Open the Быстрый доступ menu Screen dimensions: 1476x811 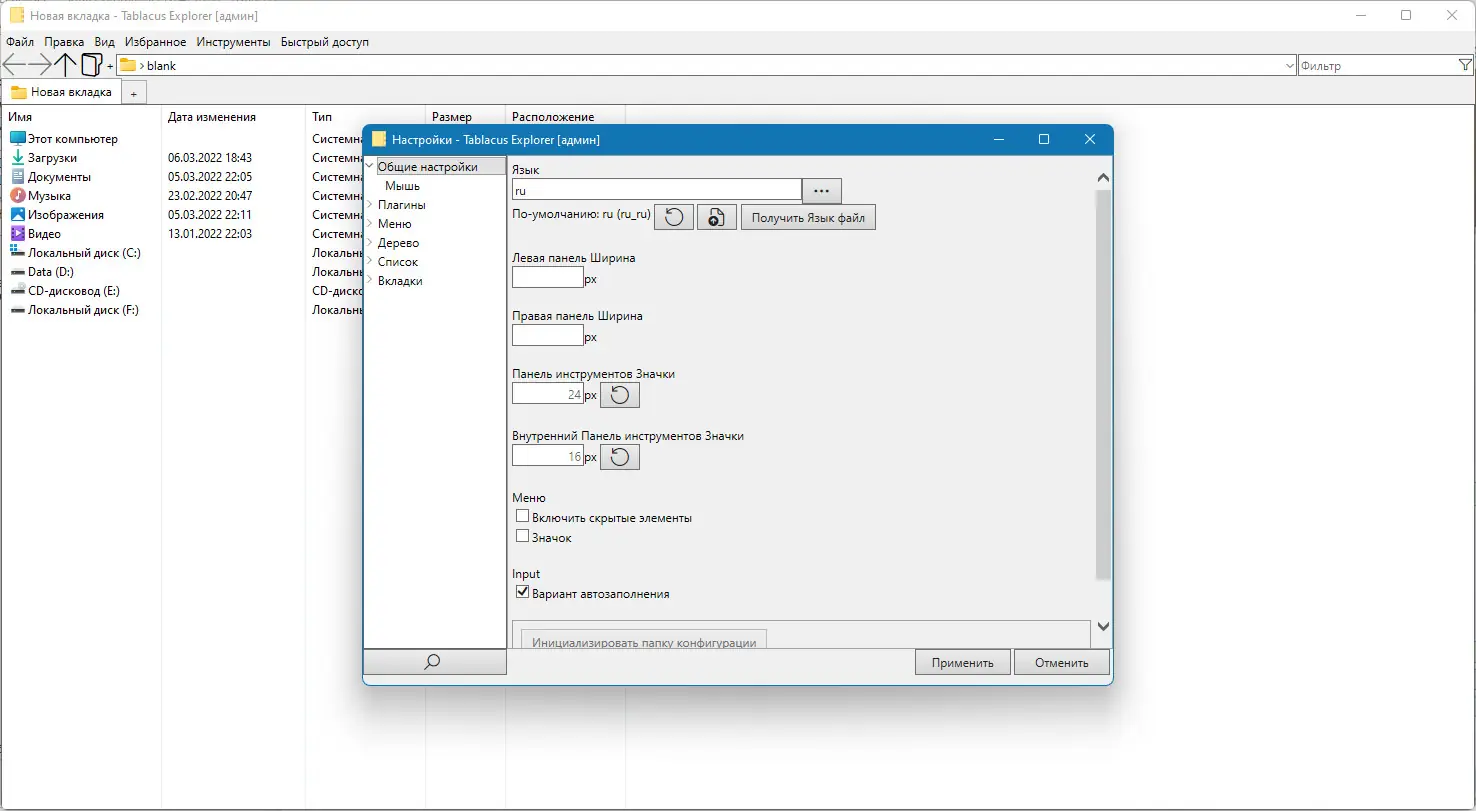point(325,42)
